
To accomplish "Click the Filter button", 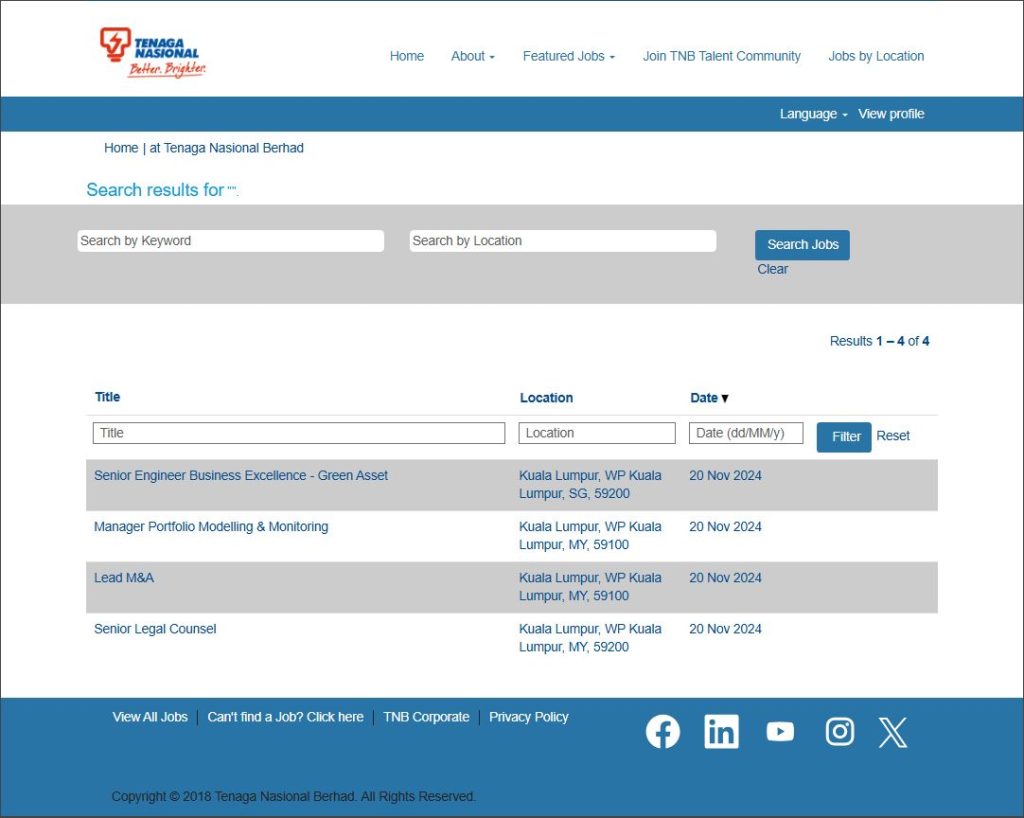I will point(844,437).
